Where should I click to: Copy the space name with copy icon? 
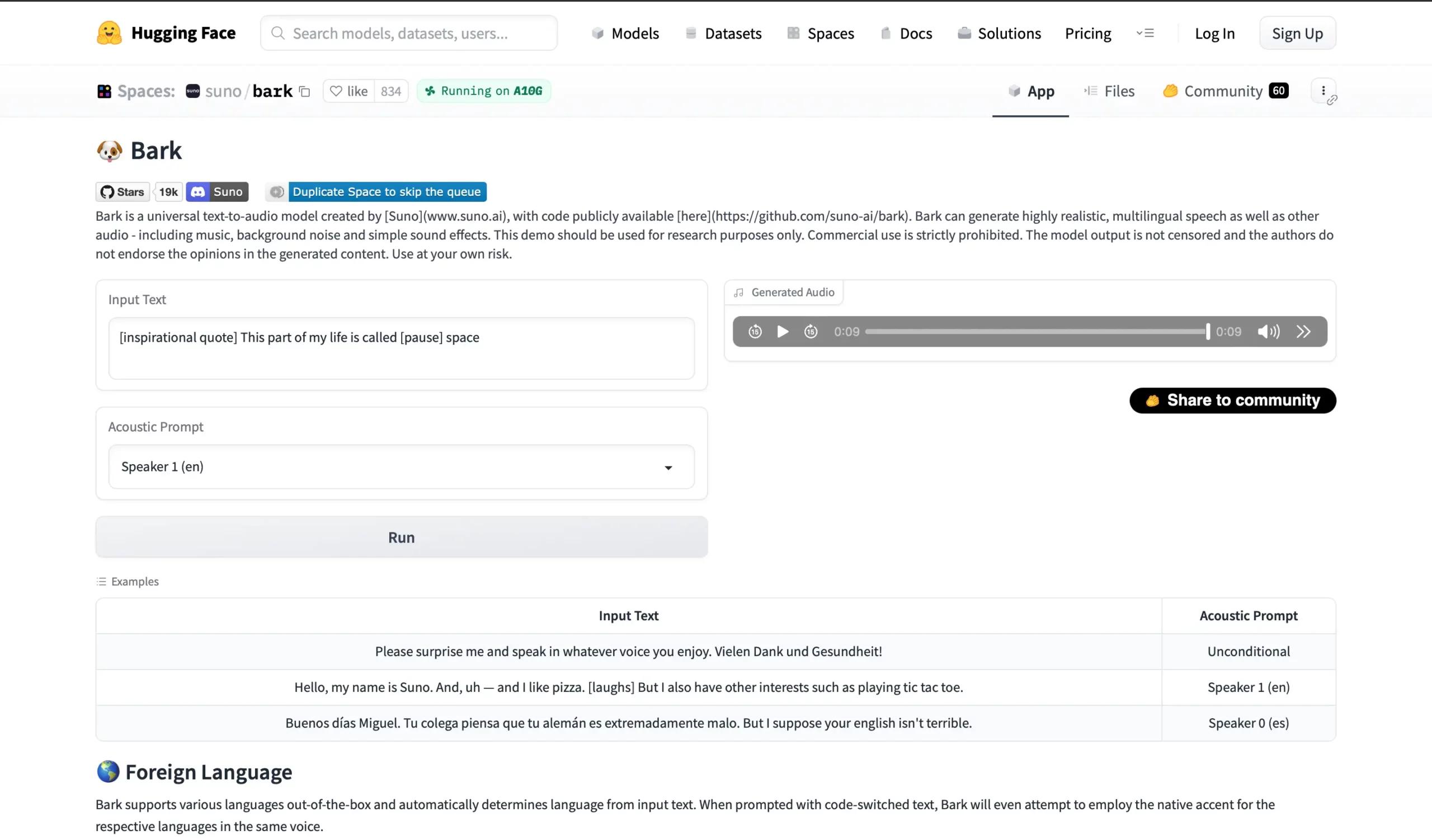(305, 92)
